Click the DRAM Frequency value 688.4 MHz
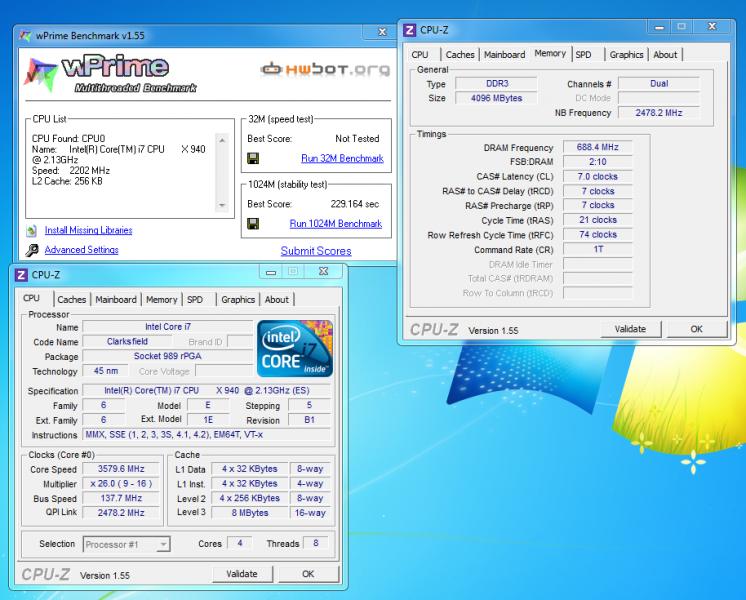Screen dimensions: 746x600 pos(598,147)
